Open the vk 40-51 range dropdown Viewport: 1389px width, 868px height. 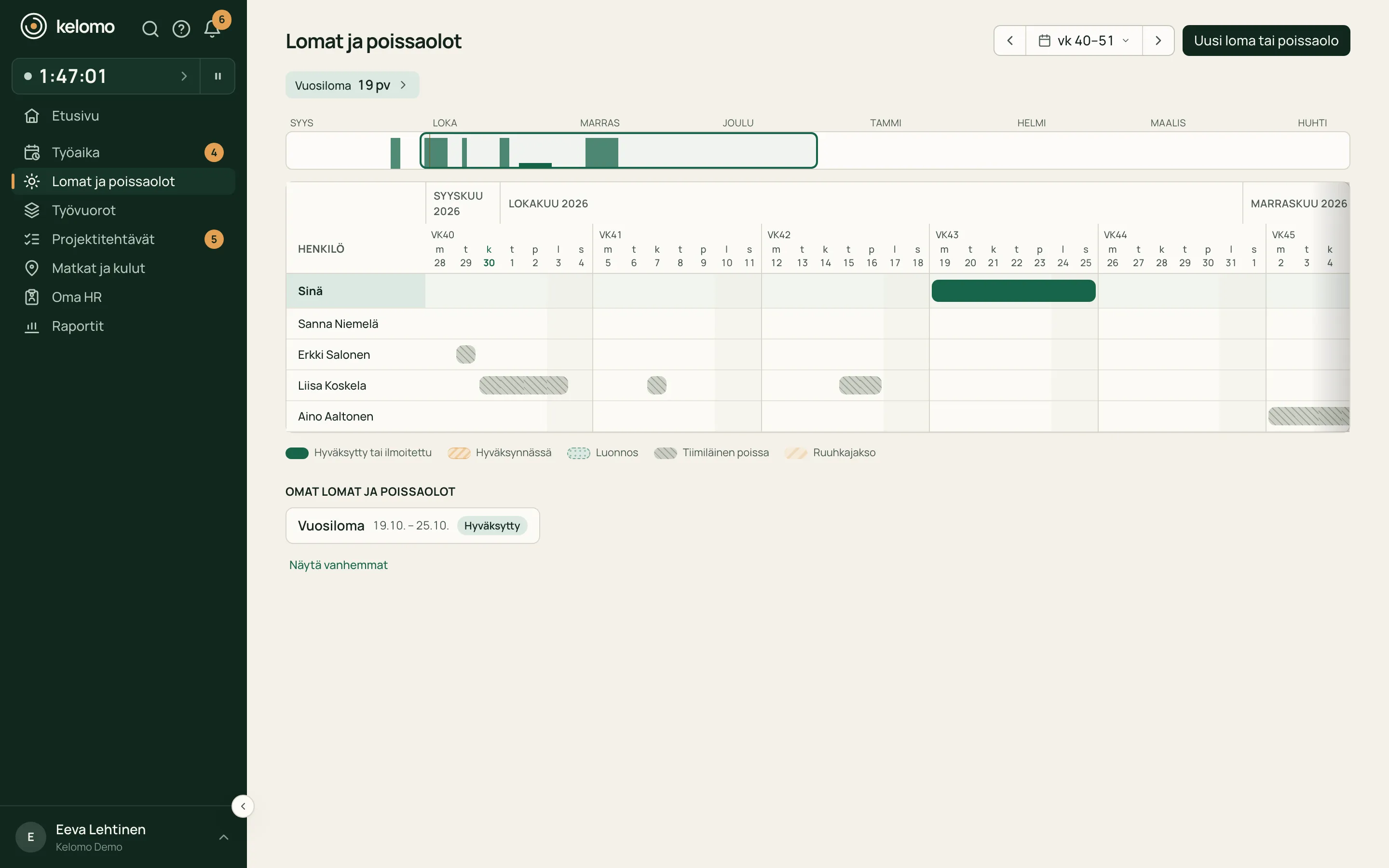tap(1084, 41)
